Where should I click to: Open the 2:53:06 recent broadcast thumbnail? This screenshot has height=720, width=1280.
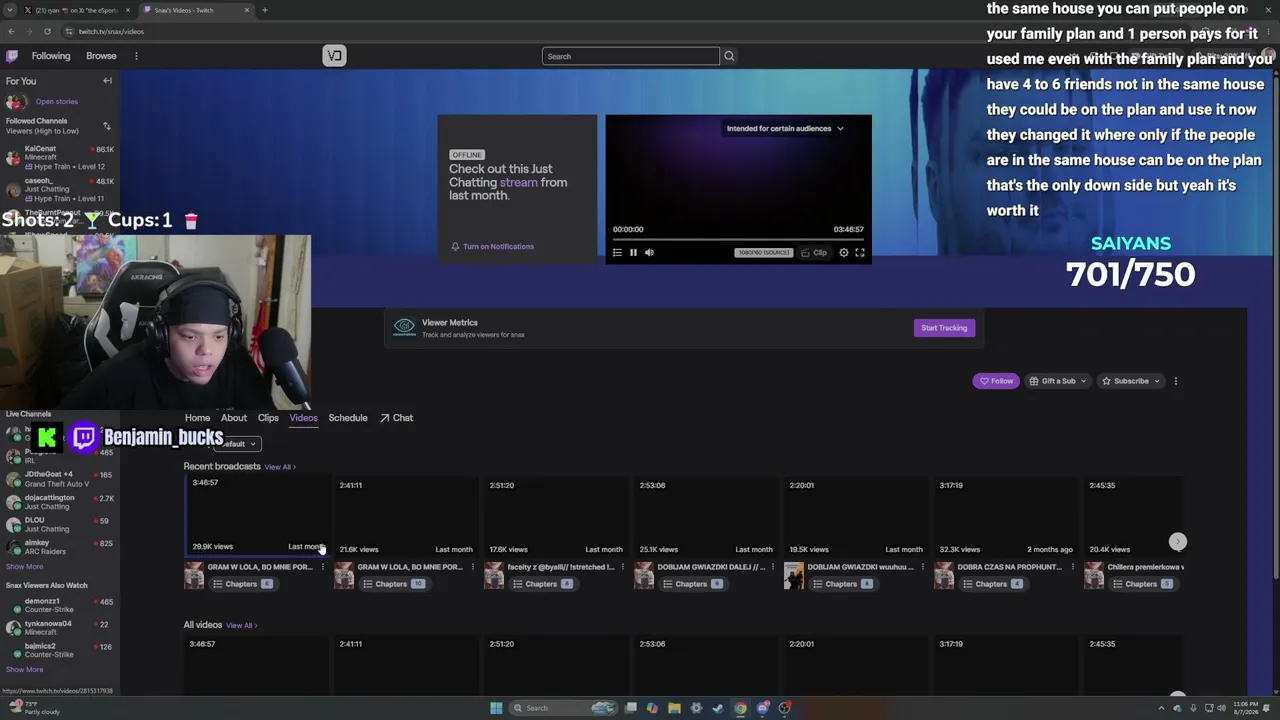point(705,516)
